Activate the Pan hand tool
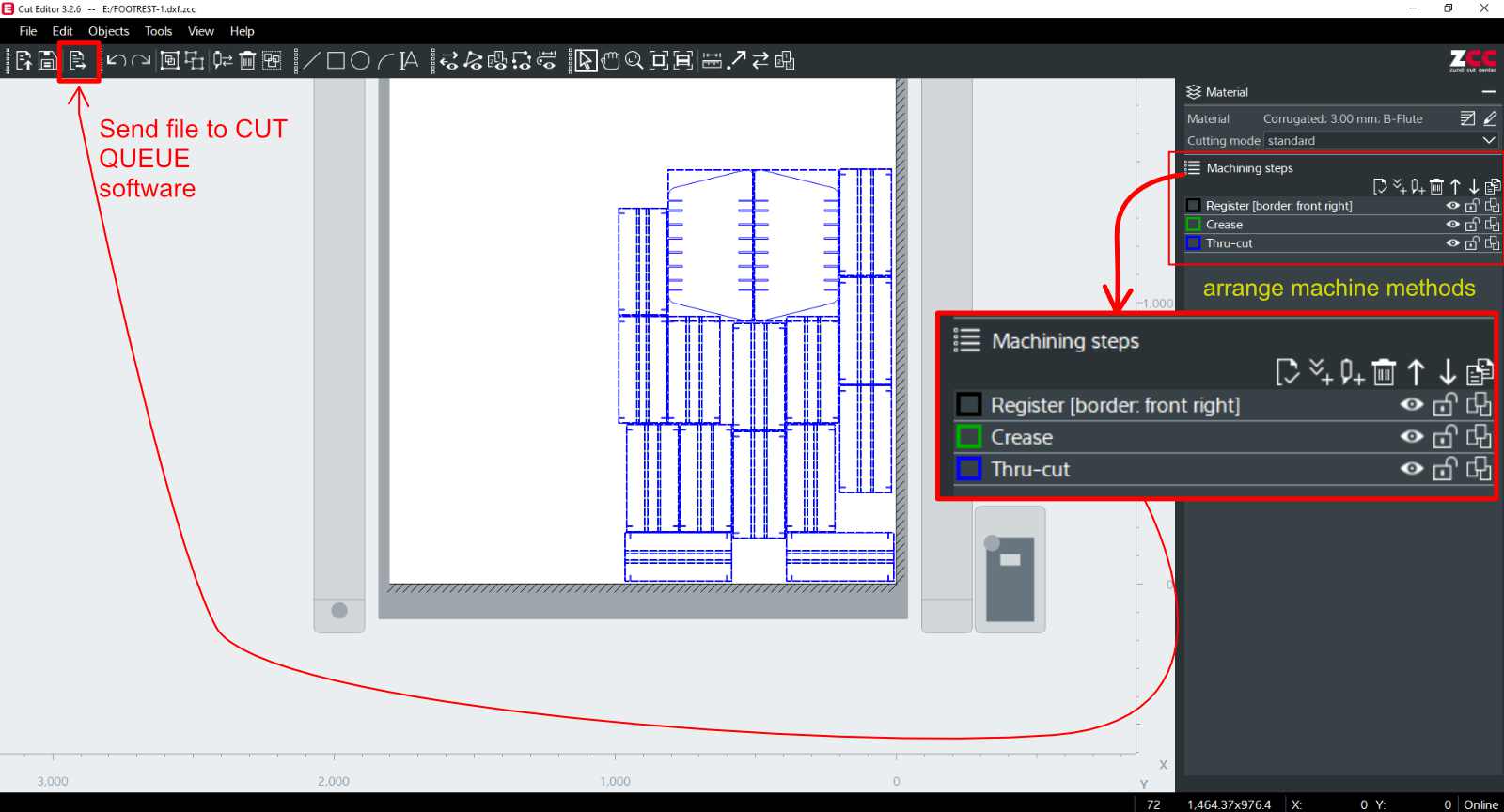Screen dimensions: 1504x812 (x=611, y=61)
